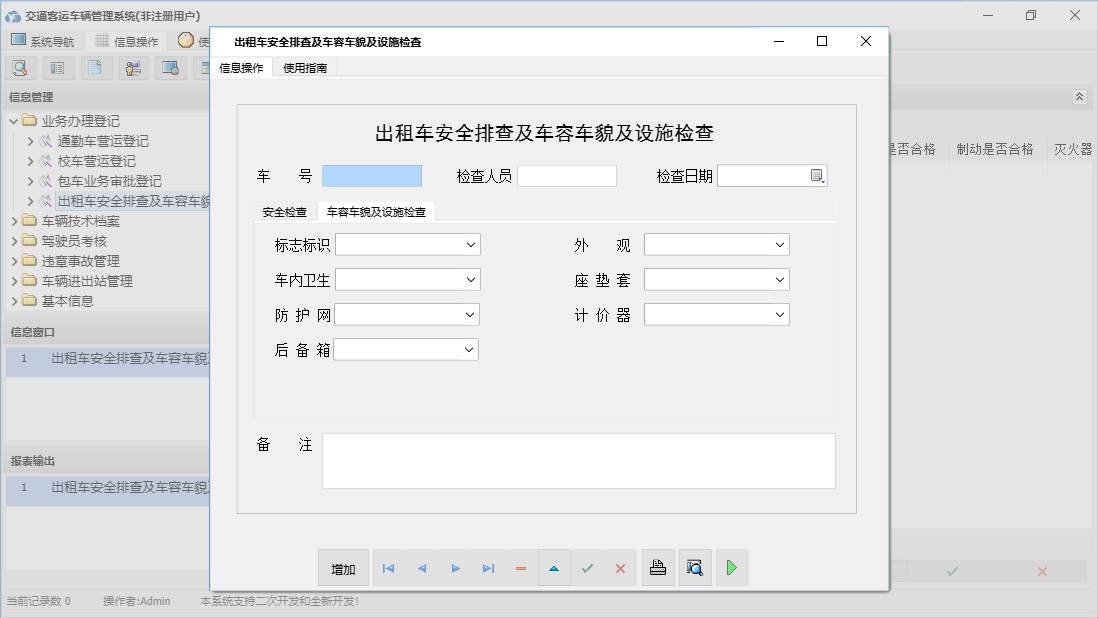
Task: Click the red X cancel edit icon
Action: click(x=620, y=568)
